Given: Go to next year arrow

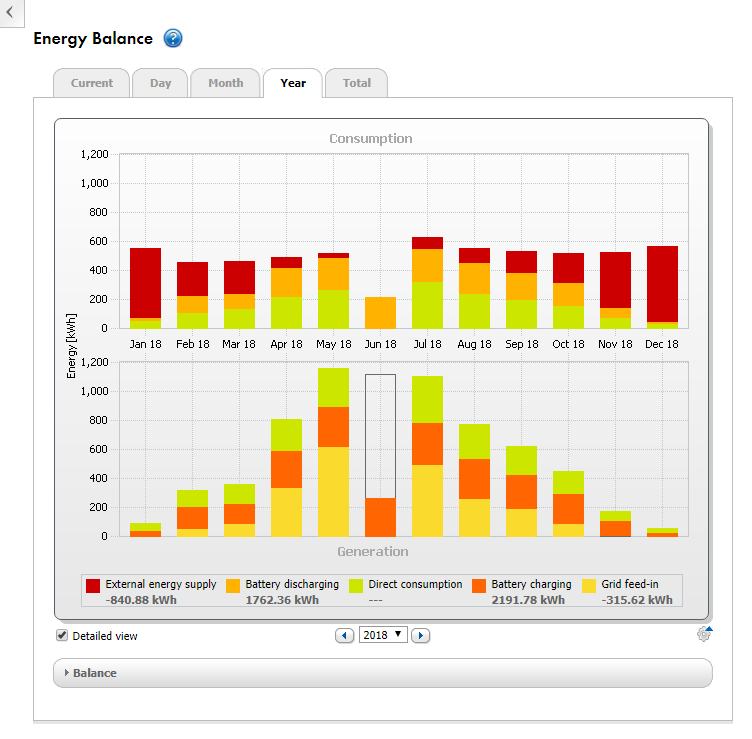Looking at the screenshot, I should tap(421, 635).
